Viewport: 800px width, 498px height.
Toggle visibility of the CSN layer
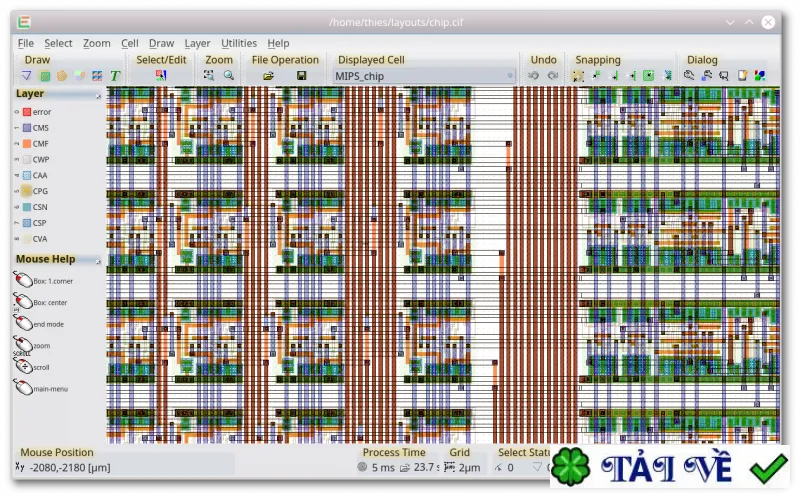tap(36, 207)
